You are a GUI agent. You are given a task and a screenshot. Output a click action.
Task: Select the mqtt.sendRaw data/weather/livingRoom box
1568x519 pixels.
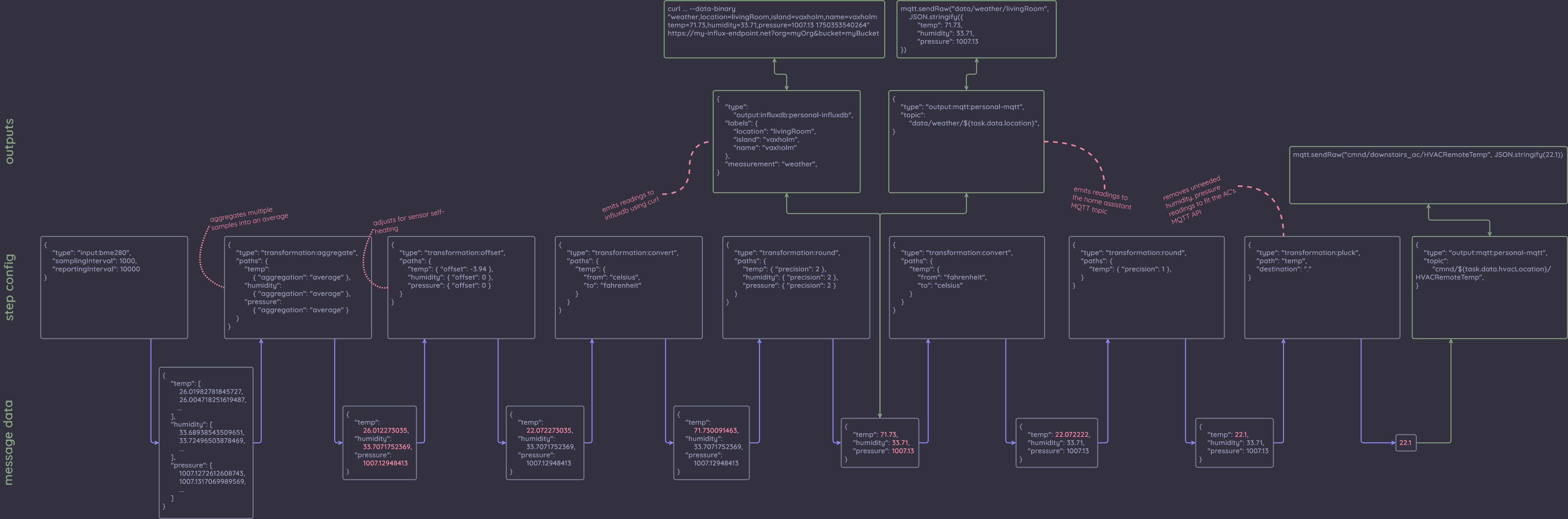pyautogui.click(x=976, y=29)
